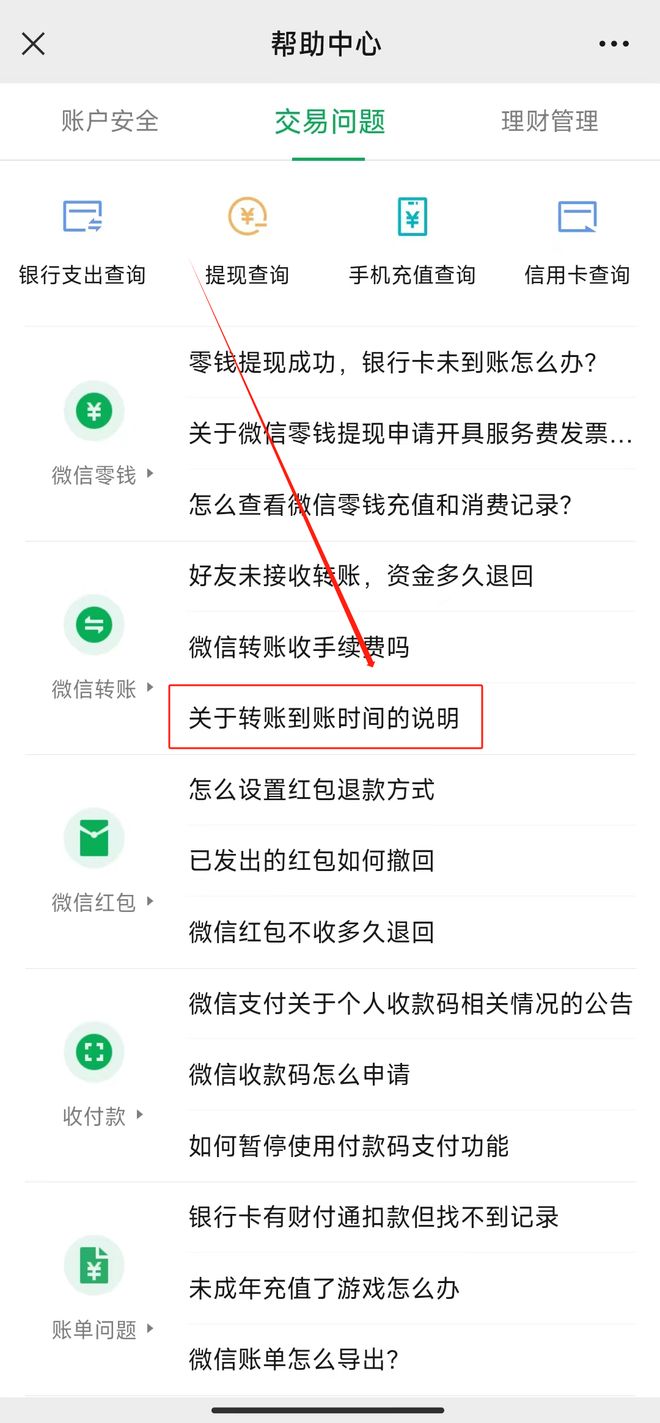Open the 手机充值查询 phone icon
The width and height of the screenshot is (660, 1423).
pyautogui.click(x=412, y=216)
